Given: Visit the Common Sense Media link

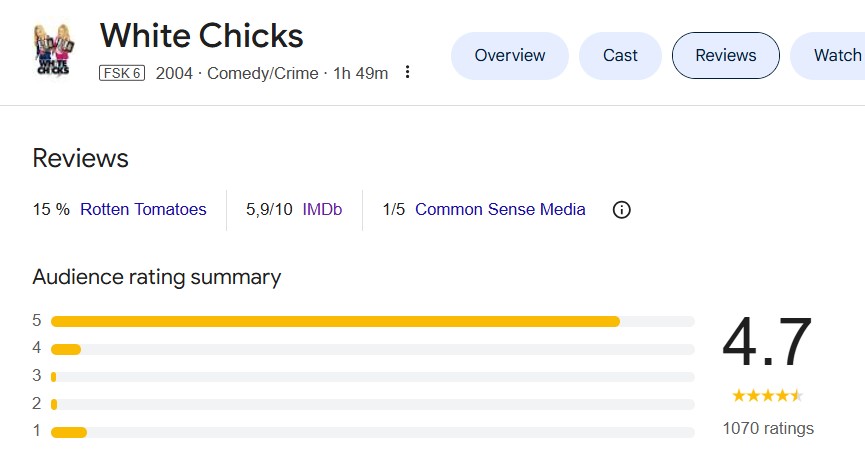Looking at the screenshot, I should pos(500,210).
